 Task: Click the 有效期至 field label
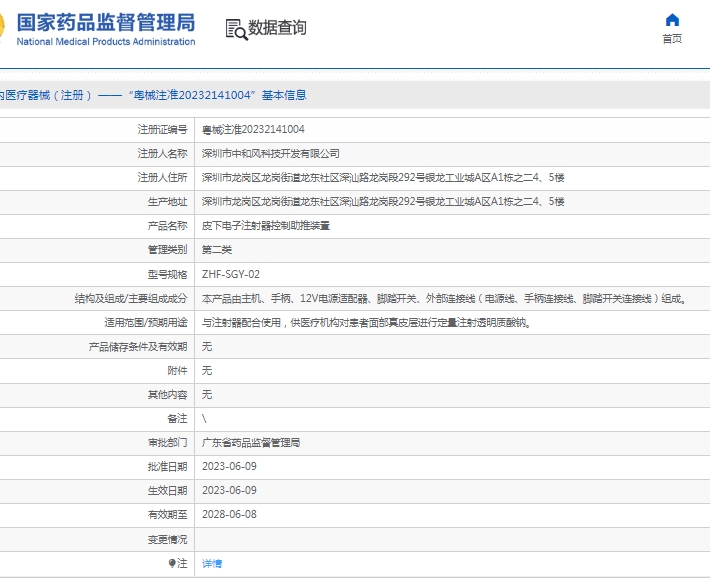[x=168, y=514]
